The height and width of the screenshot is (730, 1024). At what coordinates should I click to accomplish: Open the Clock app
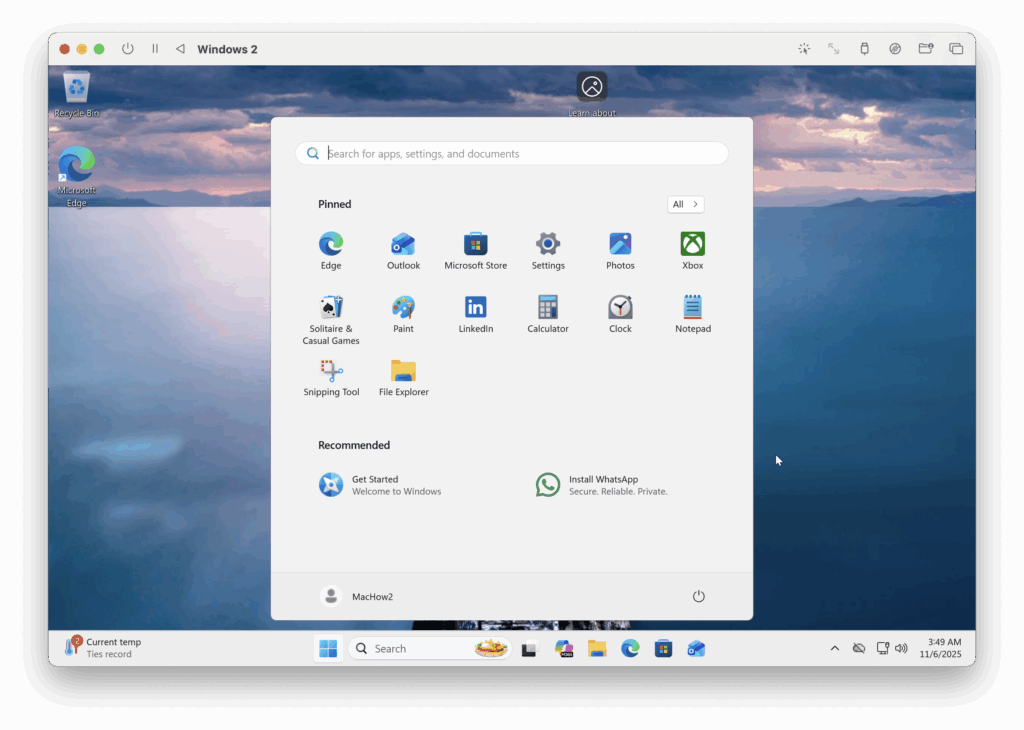click(620, 312)
